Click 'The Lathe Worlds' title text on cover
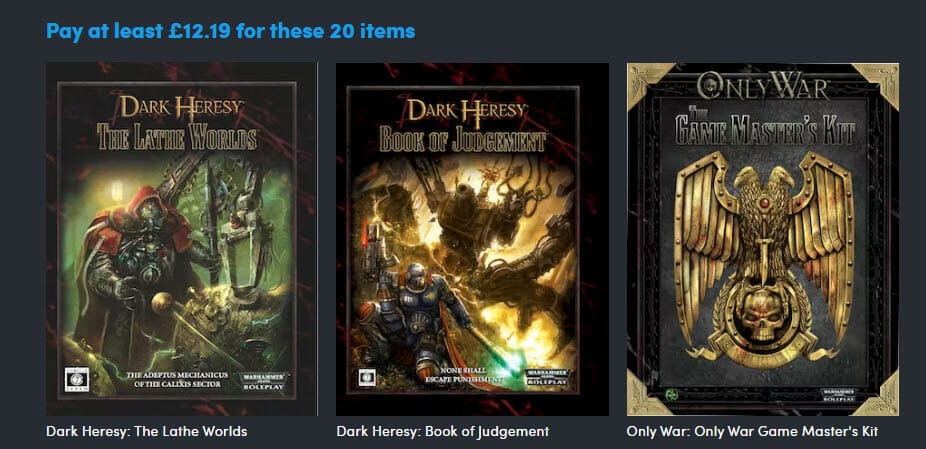Viewport: 926px width, 449px height. [x=177, y=136]
